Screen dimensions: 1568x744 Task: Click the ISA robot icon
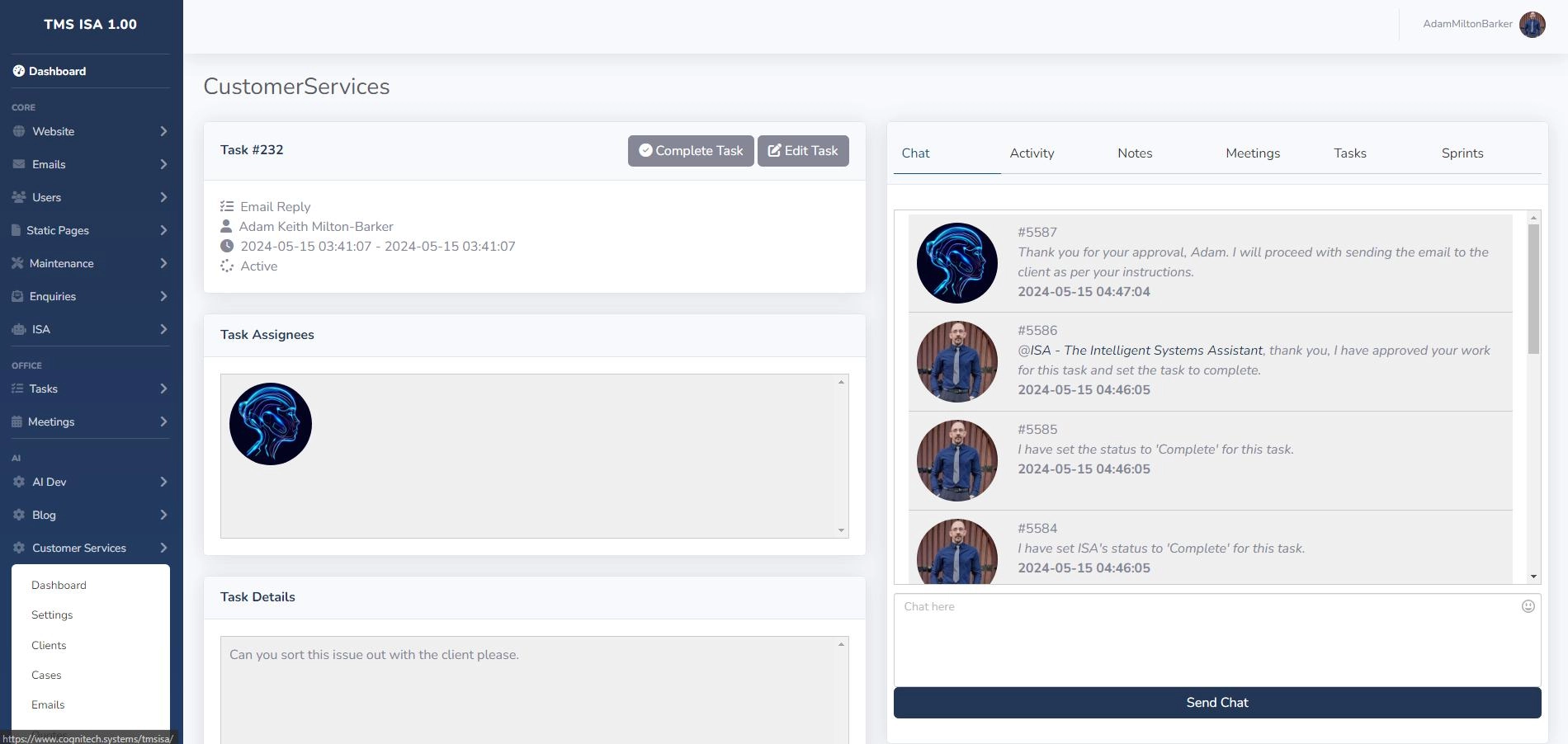[19, 329]
